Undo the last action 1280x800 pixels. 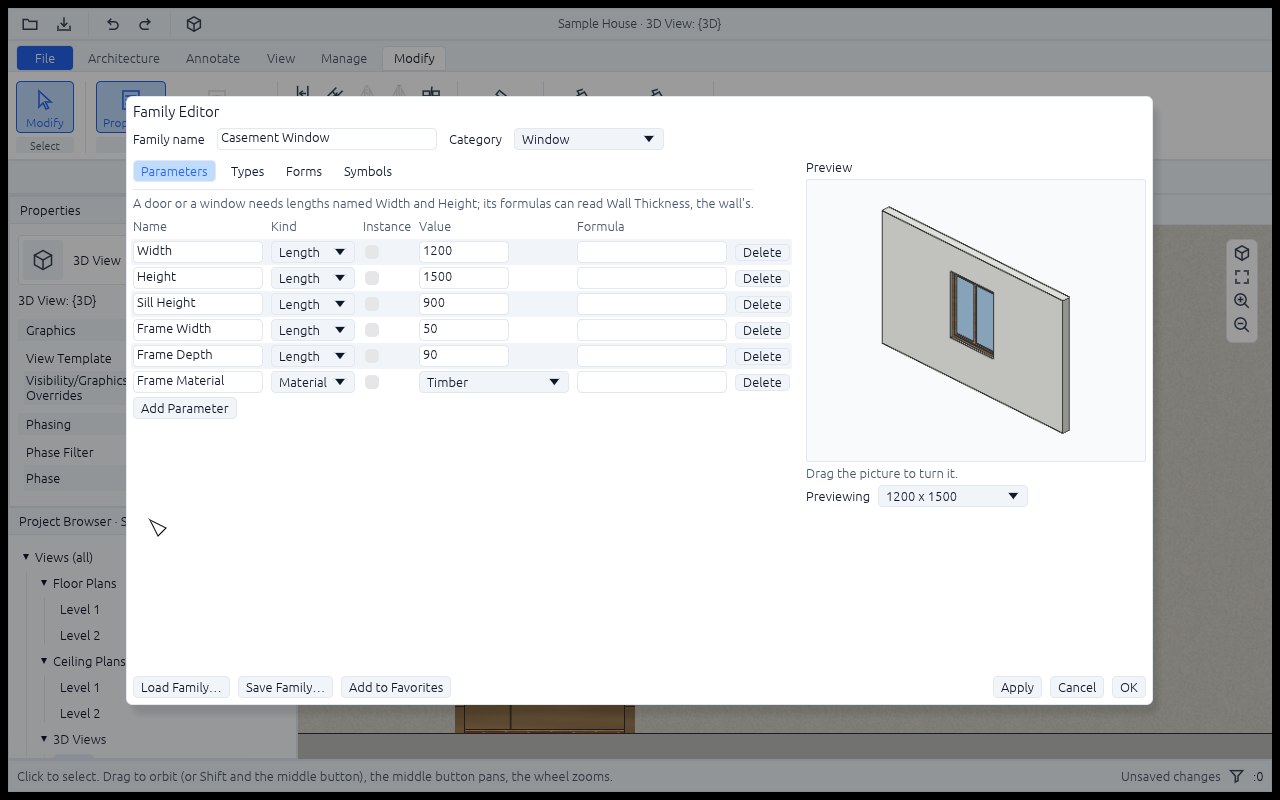coord(113,24)
